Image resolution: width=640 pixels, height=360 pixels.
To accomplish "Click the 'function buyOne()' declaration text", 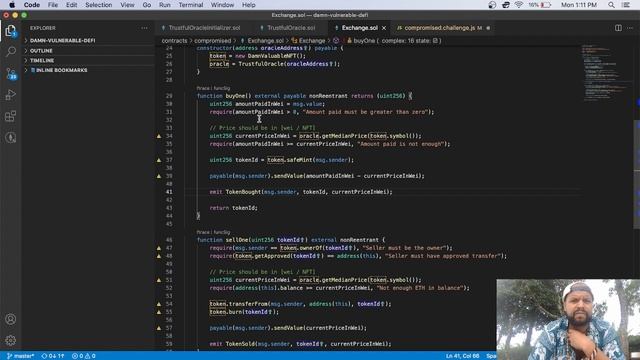I will point(224,96).
